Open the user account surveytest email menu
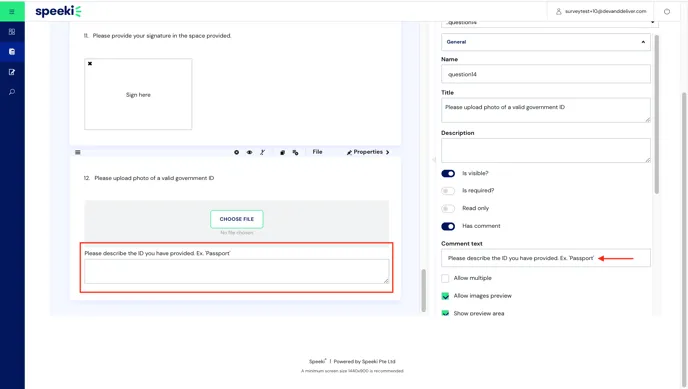 [x=601, y=11]
